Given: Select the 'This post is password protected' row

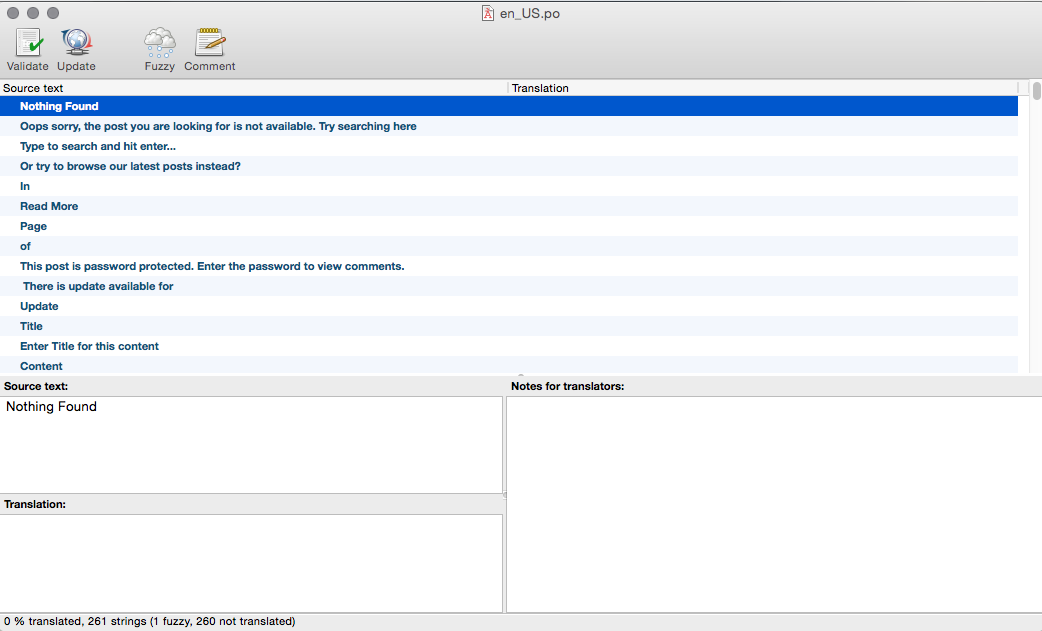Looking at the screenshot, I should tap(212, 266).
